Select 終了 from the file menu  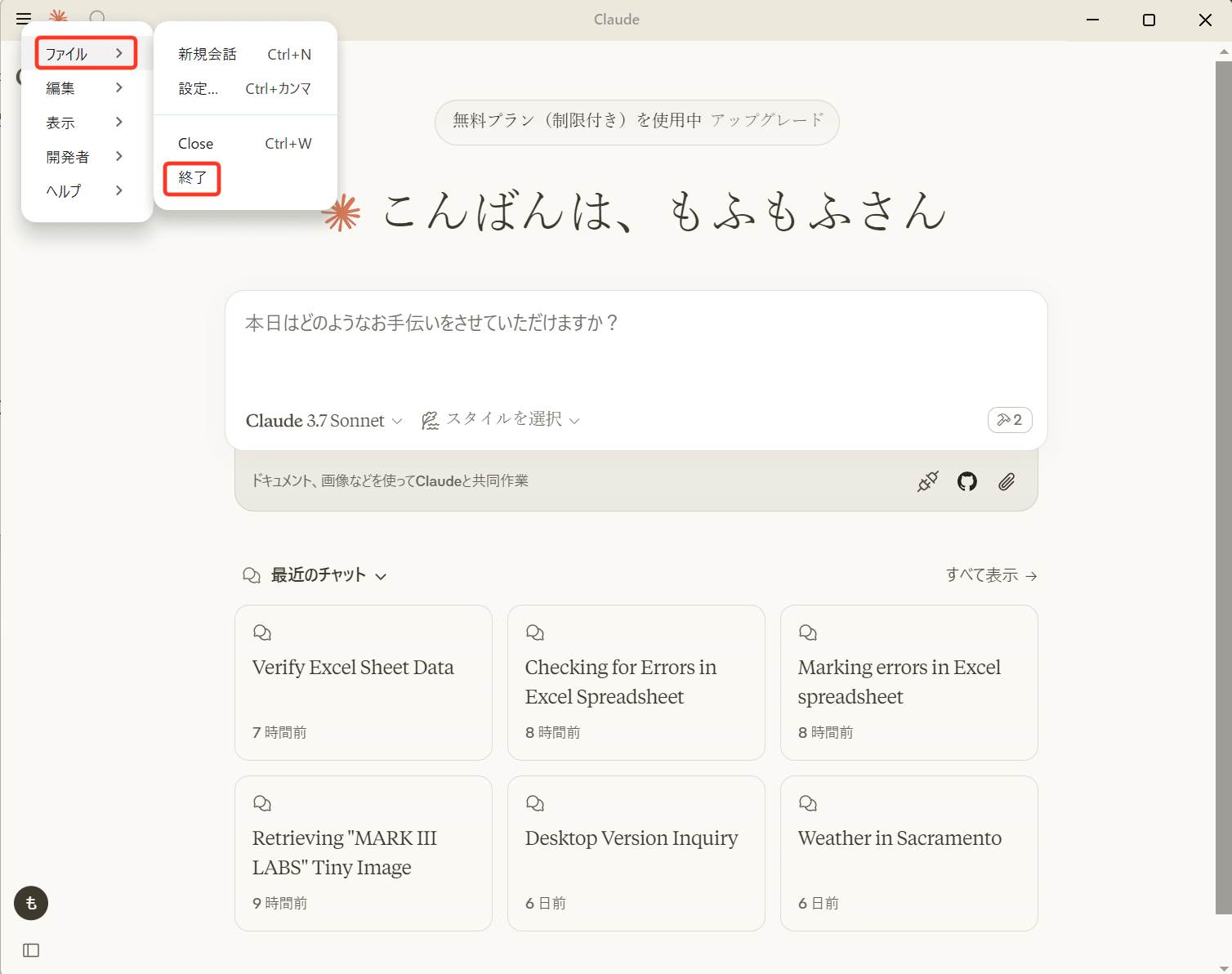tap(191, 178)
